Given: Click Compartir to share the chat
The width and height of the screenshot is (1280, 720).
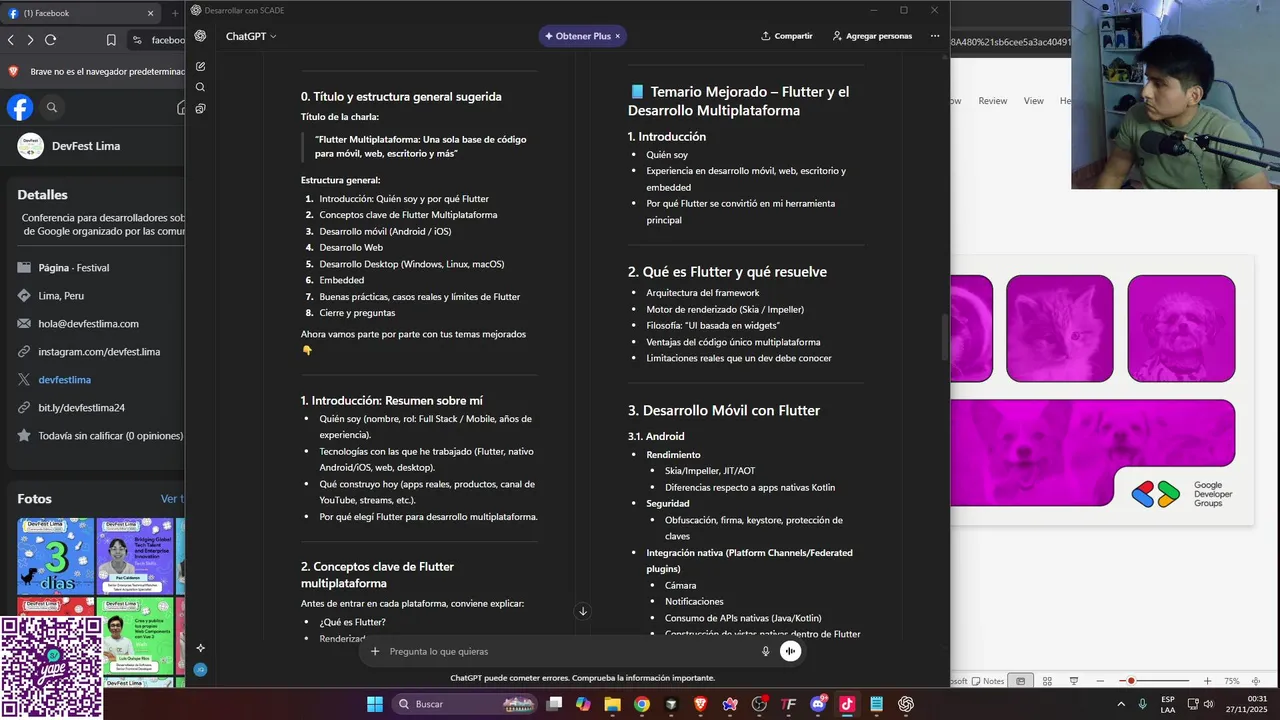Looking at the screenshot, I should pyautogui.click(x=787, y=36).
